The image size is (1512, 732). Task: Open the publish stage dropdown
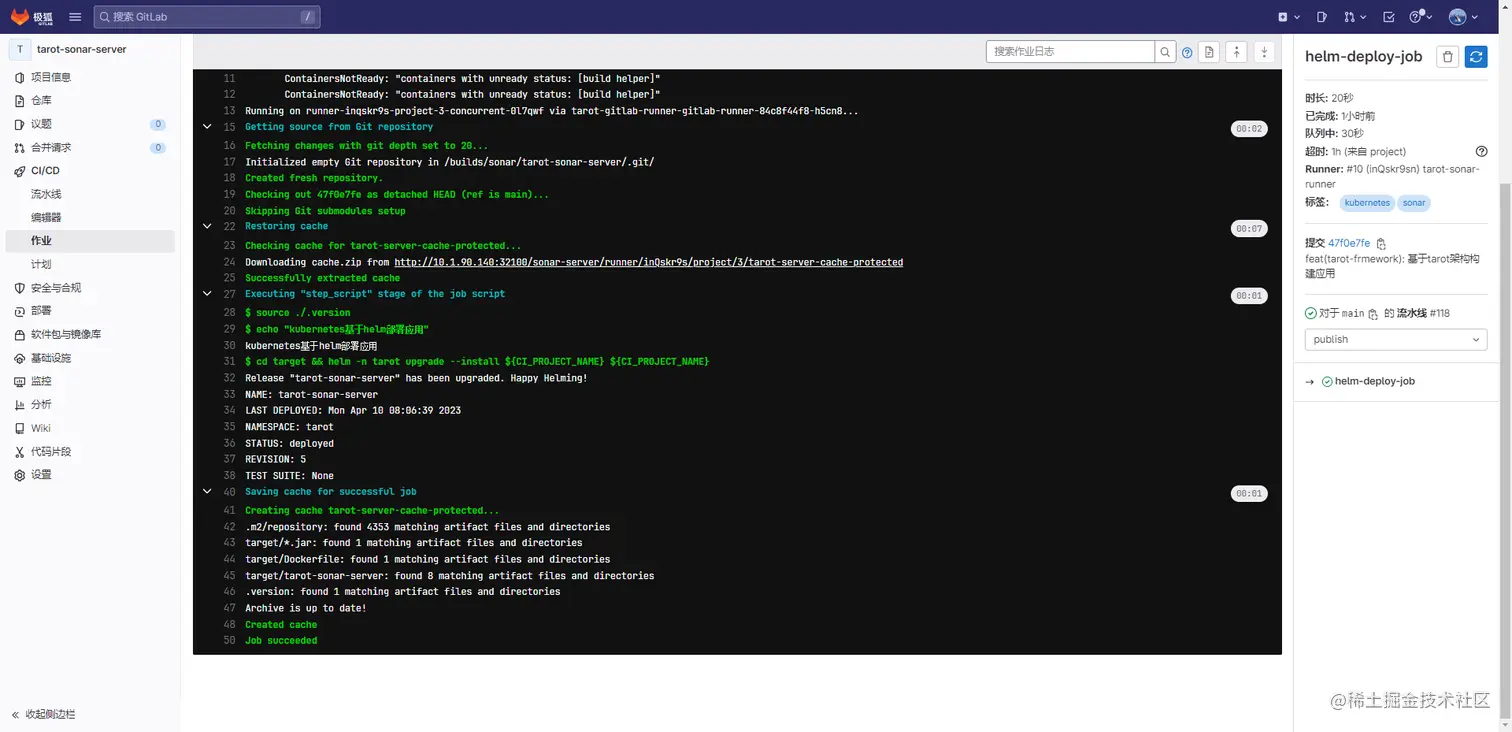[1396, 340]
